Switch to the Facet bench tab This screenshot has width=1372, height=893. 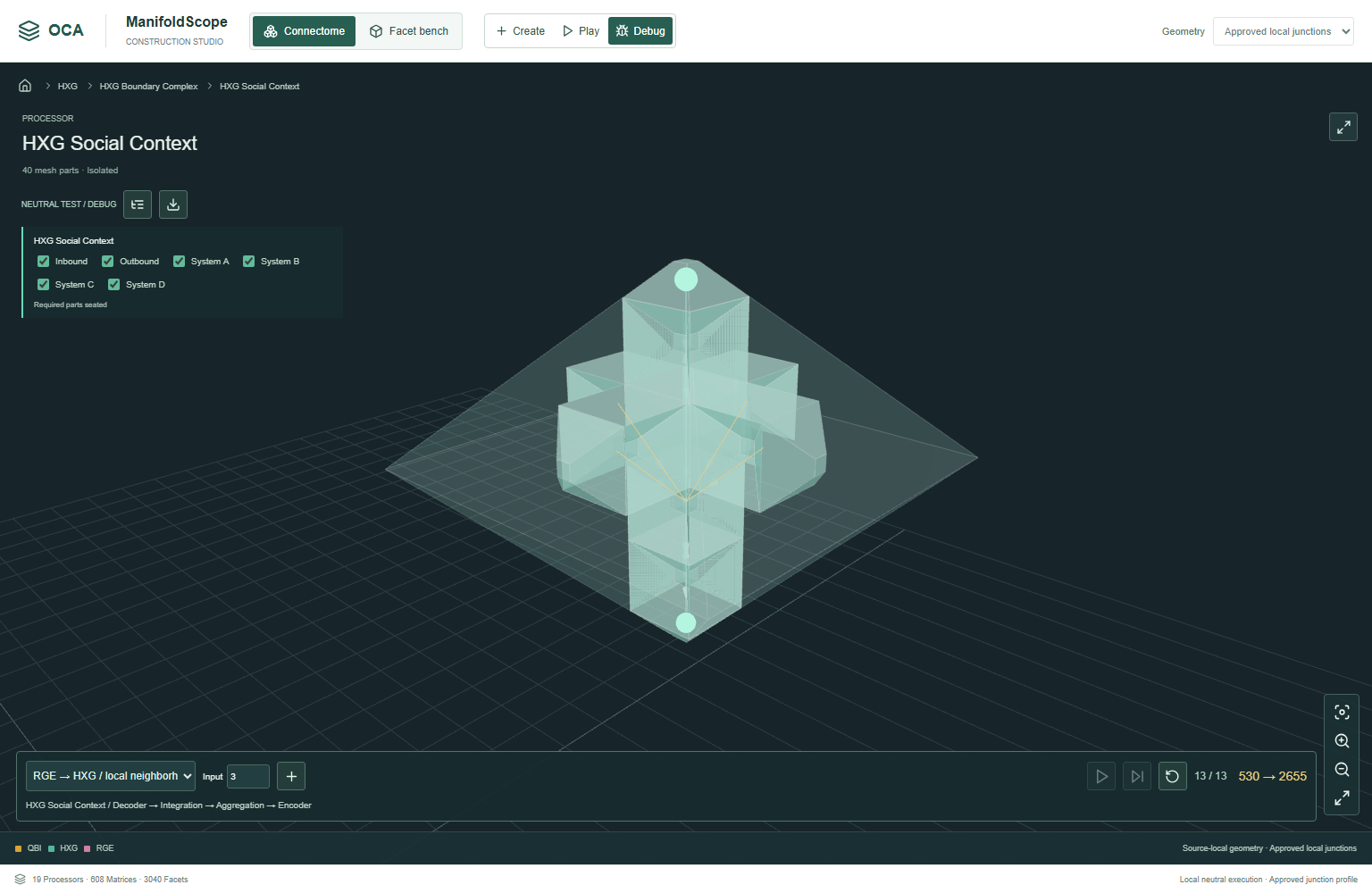[409, 31]
